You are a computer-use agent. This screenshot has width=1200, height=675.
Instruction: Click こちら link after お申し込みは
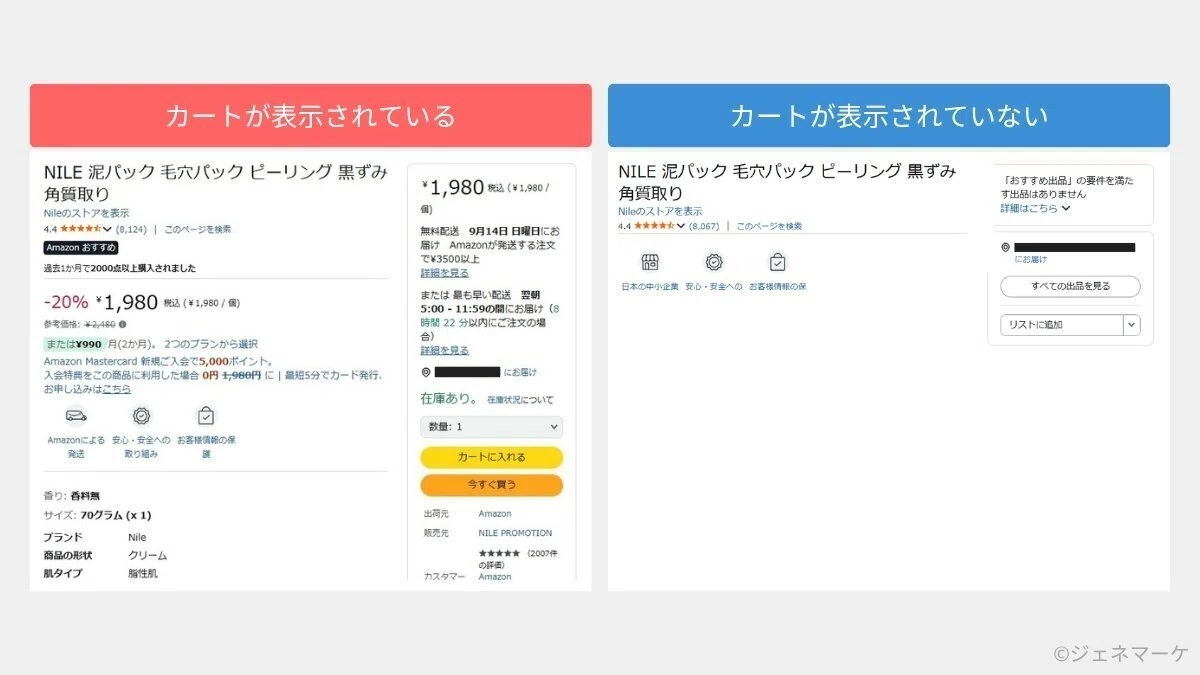(116, 389)
